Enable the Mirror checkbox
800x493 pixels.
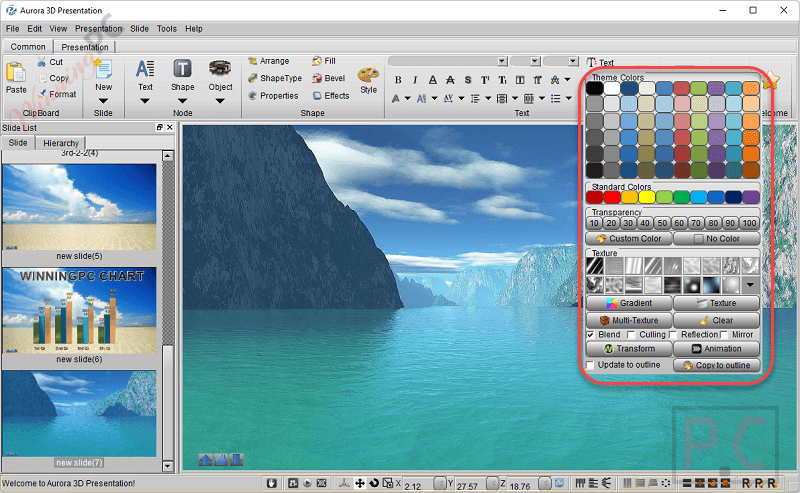(x=723, y=335)
